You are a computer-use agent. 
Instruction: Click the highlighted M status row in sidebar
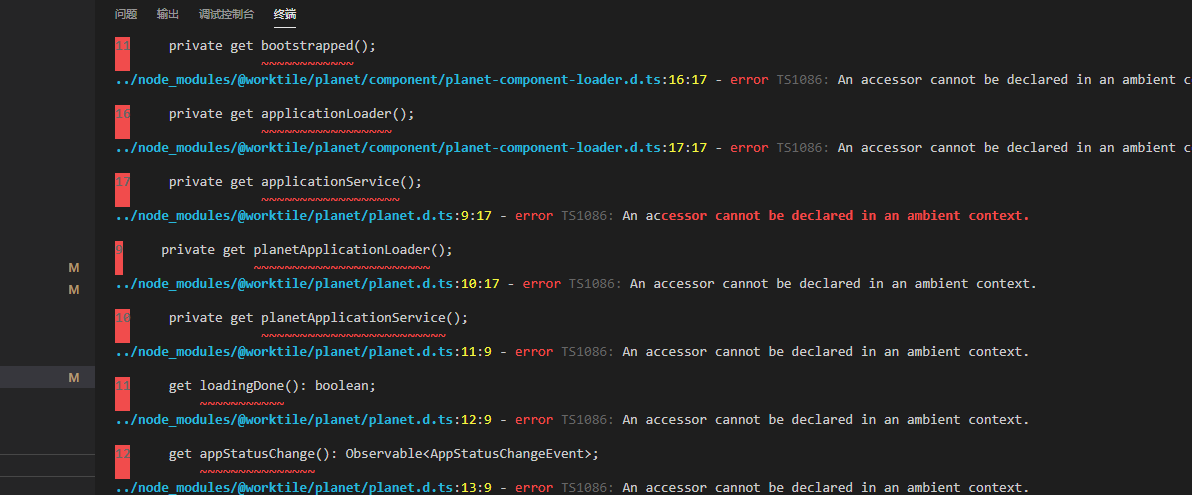[47, 378]
